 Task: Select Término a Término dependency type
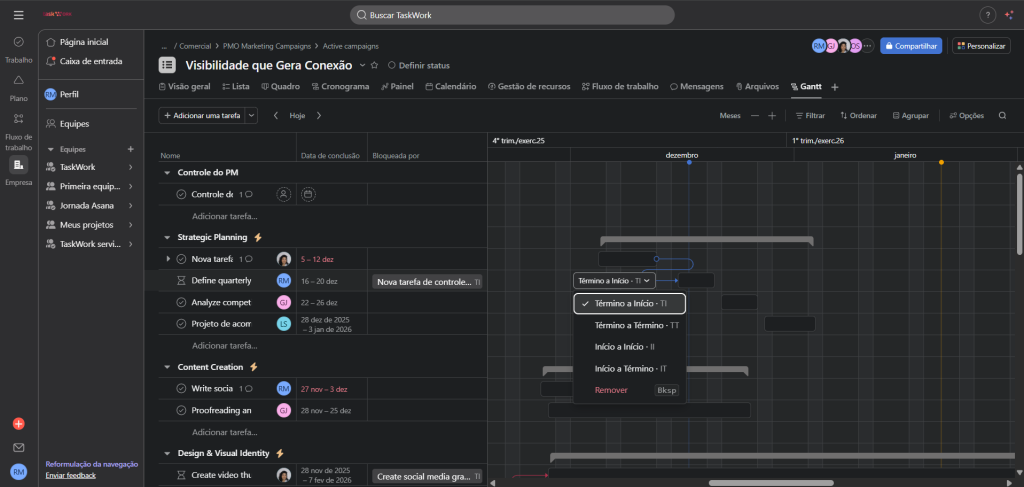point(630,325)
